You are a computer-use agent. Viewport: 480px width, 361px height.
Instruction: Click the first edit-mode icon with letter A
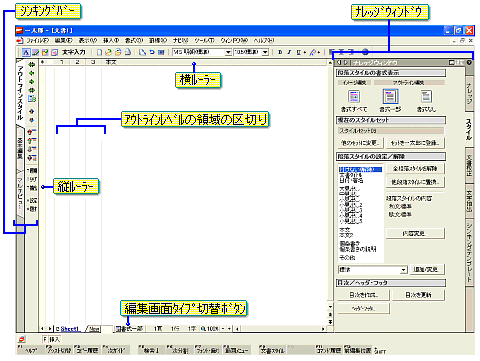coord(26,52)
